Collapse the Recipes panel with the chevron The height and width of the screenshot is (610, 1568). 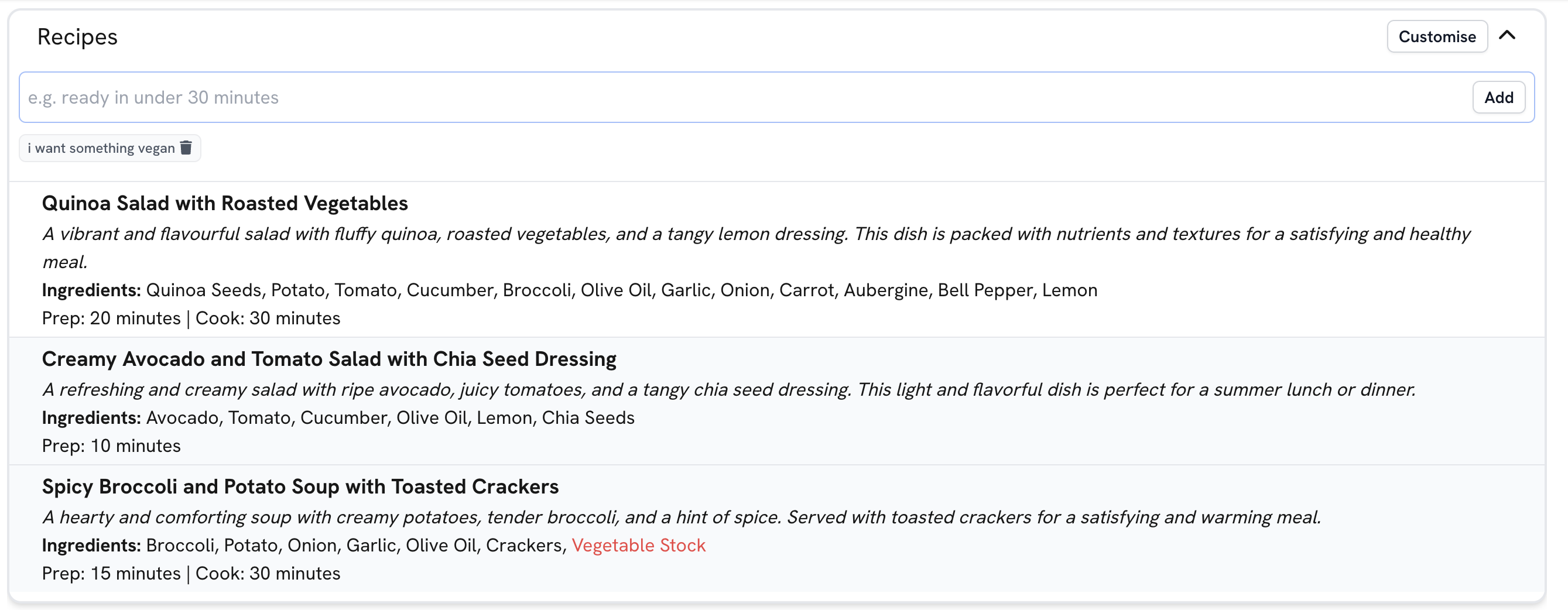click(x=1507, y=36)
